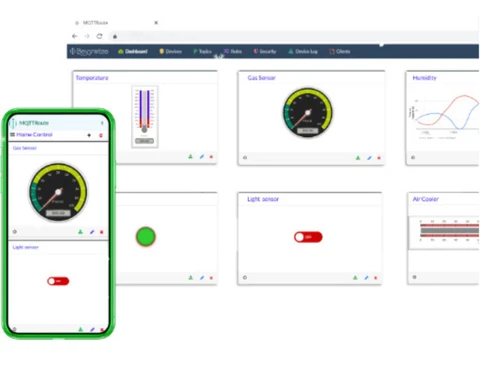This screenshot has height=375, width=500.
Task: Tap the Gas Sensor gauge on phone
Action: [58, 192]
